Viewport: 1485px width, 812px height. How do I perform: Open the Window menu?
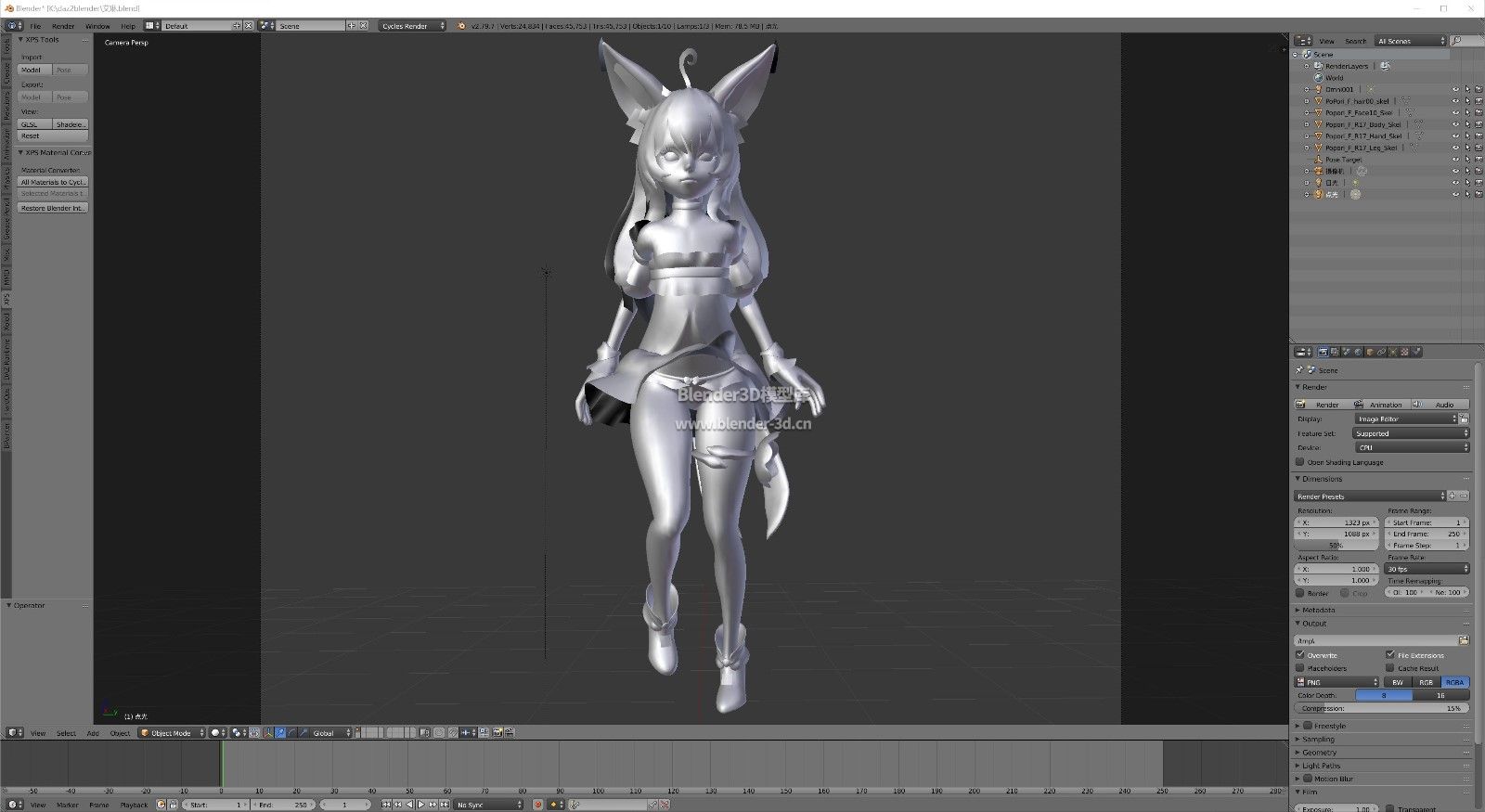point(97,26)
